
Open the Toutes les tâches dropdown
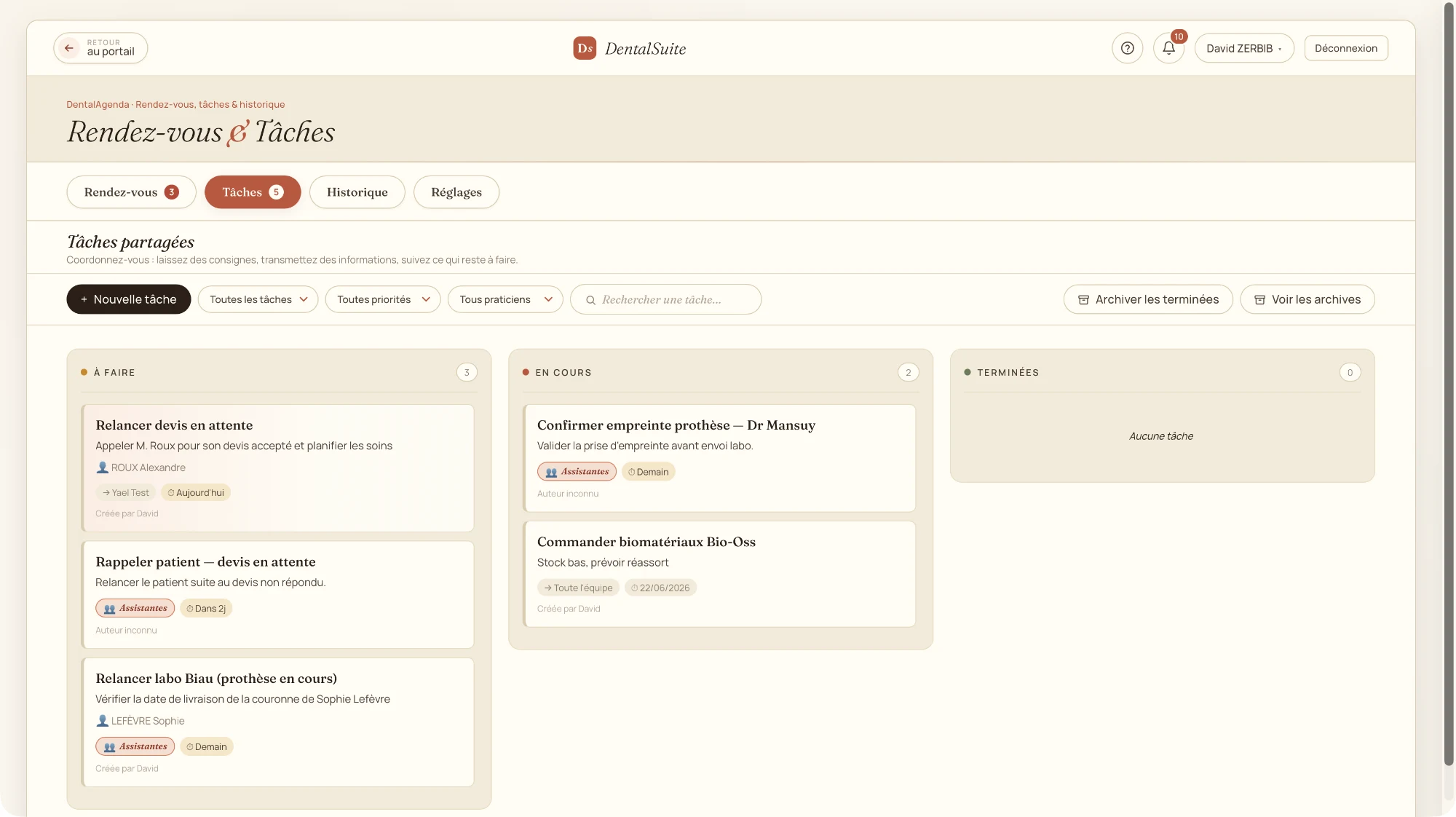(x=258, y=299)
